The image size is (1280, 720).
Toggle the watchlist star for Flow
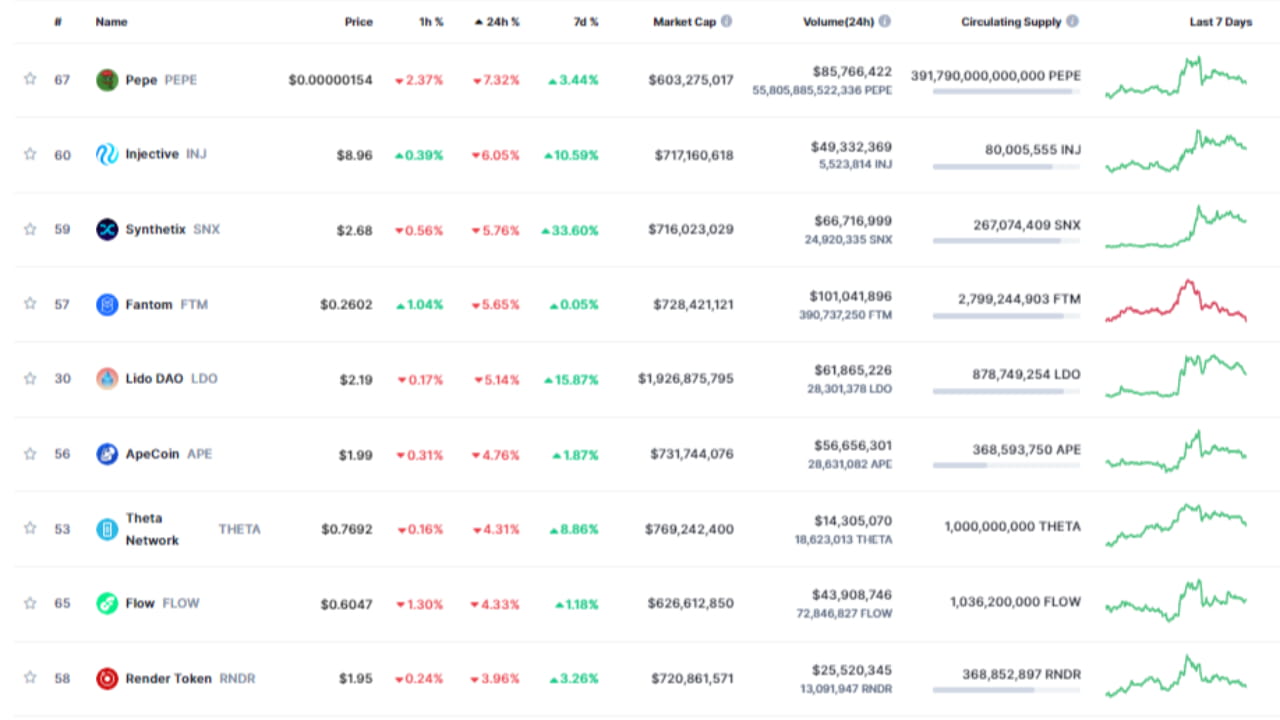(30, 603)
